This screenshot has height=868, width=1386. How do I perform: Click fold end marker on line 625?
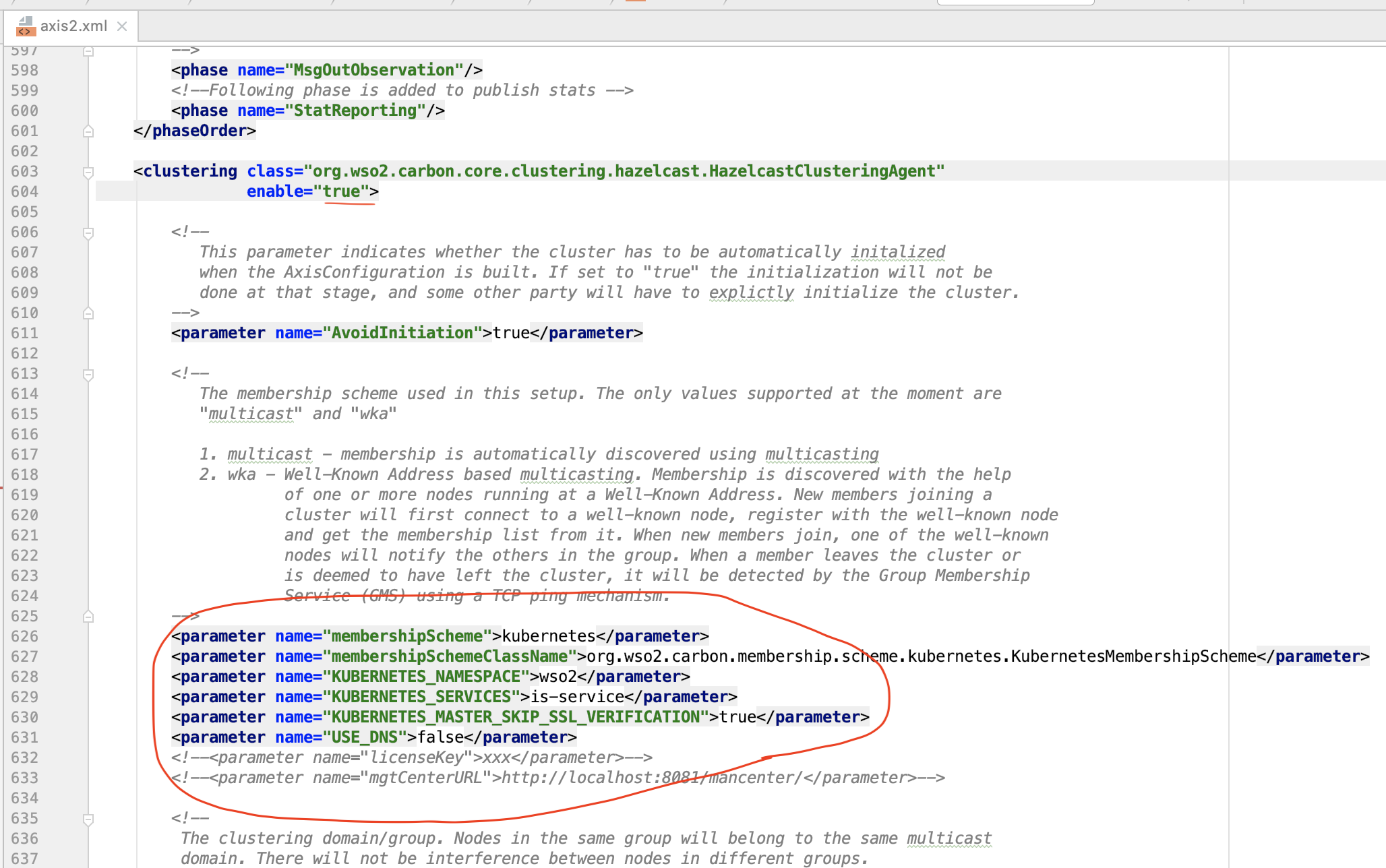[x=88, y=617]
